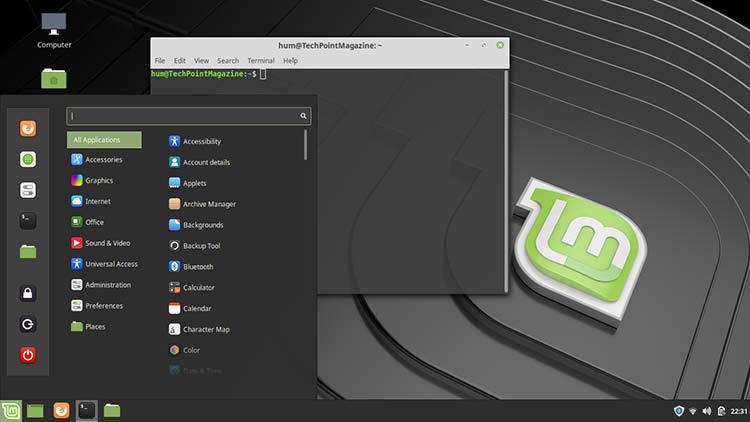Select the All Applications category
This screenshot has height=422, width=750.
tap(104, 140)
